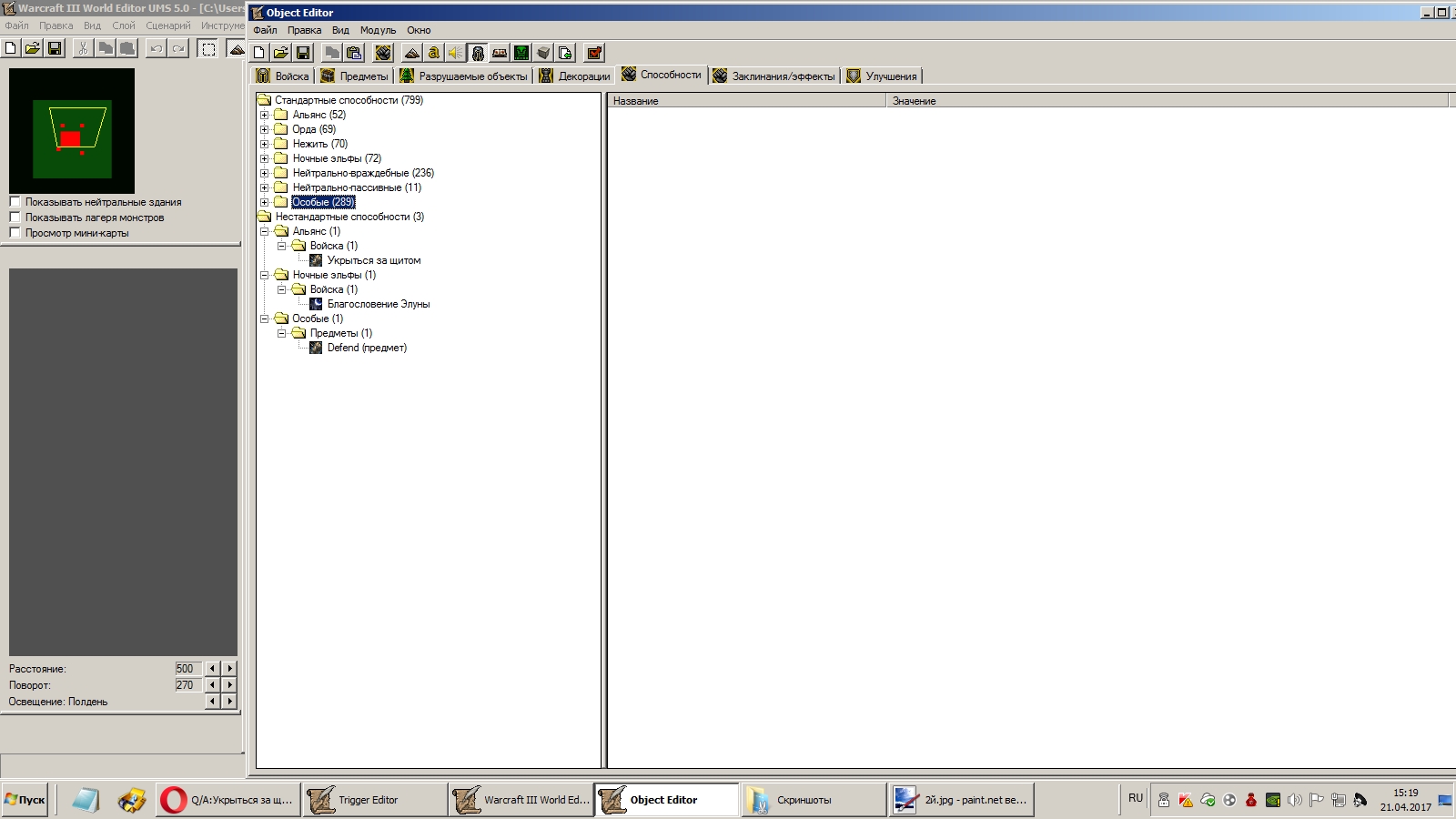Click Open icon in World Editor toolbar
Screen dimensions: 1456x819
coord(33,48)
